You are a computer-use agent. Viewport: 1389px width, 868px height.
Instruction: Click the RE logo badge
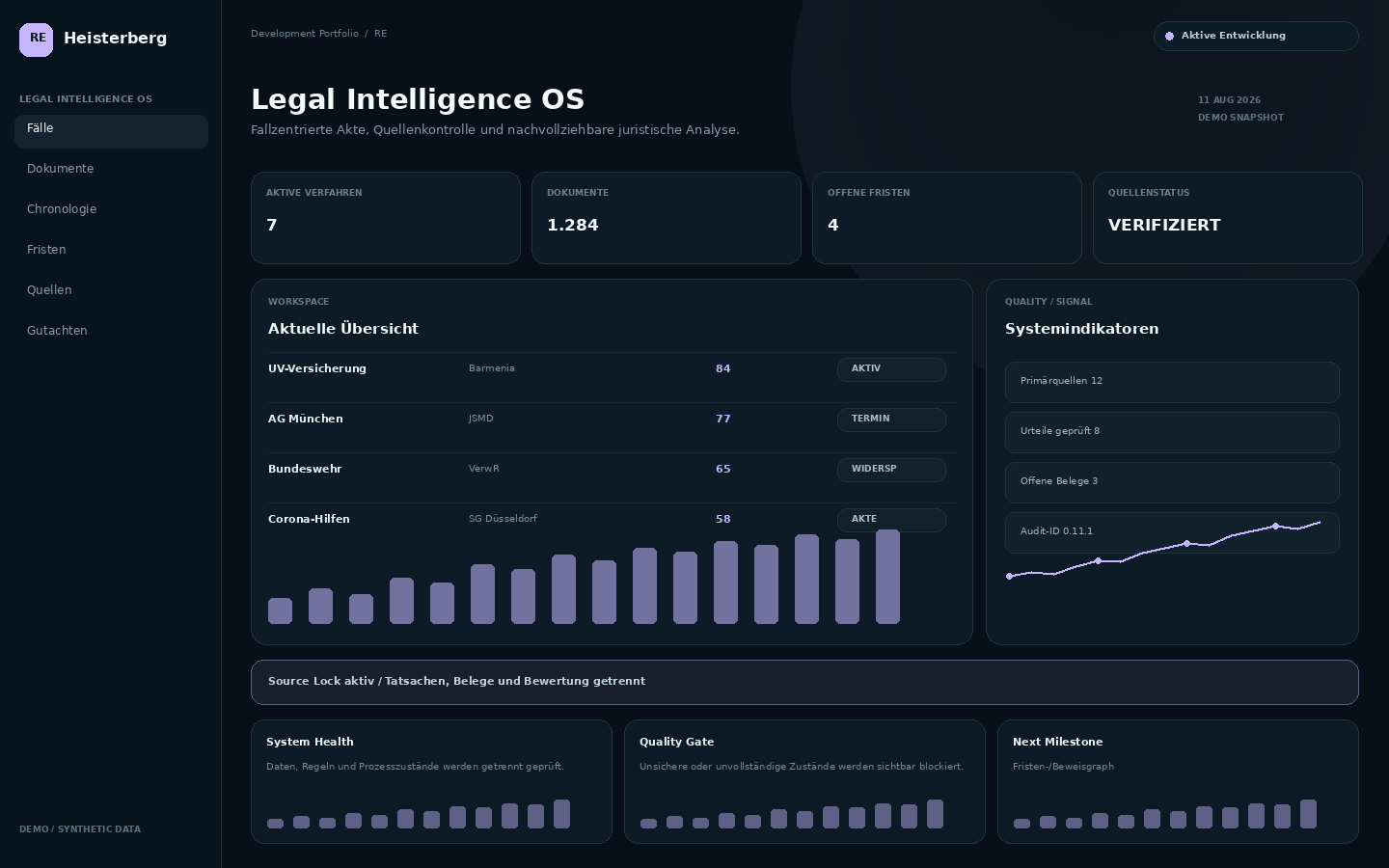pyautogui.click(x=37, y=40)
